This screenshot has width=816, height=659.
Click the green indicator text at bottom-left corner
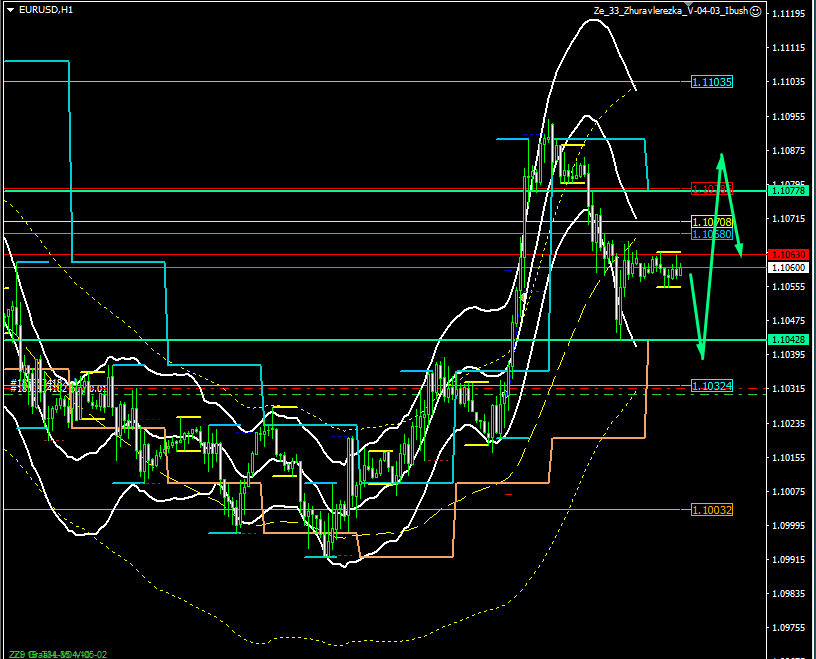[57, 654]
